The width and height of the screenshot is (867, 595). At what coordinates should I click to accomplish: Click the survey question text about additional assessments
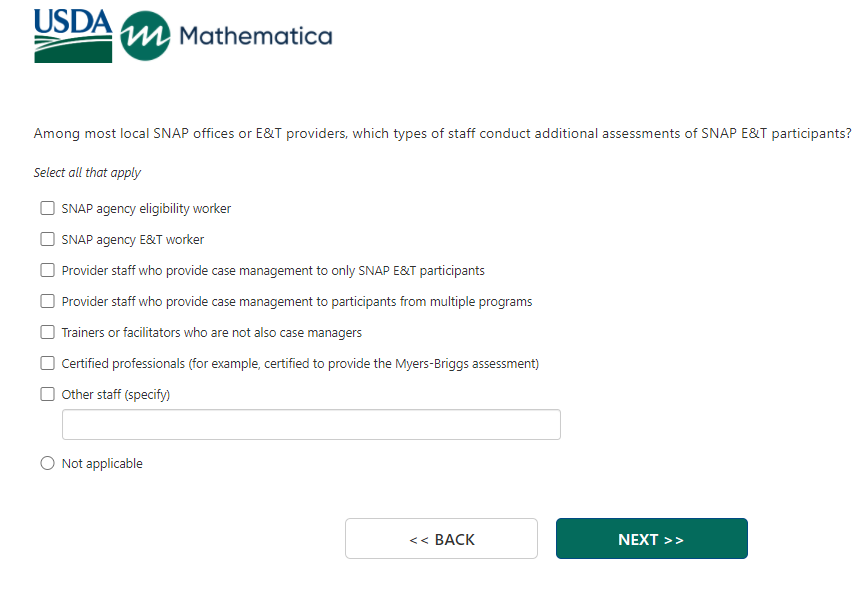(442, 133)
